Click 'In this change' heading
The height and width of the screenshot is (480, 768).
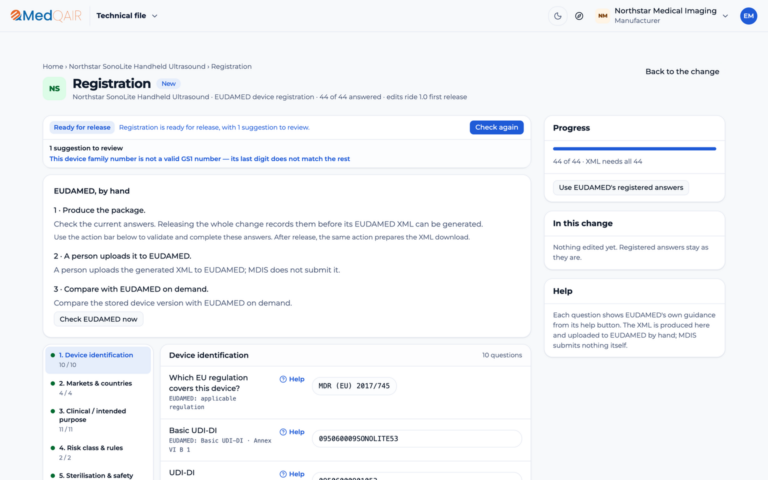(x=583, y=223)
